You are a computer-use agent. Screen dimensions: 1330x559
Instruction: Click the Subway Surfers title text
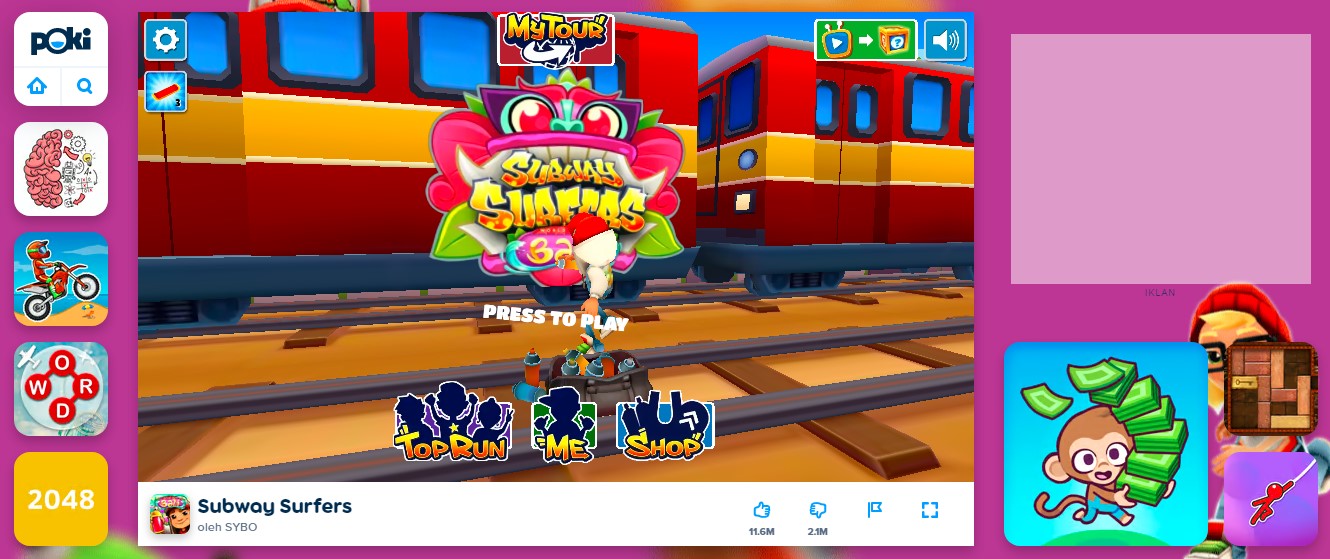(x=275, y=506)
